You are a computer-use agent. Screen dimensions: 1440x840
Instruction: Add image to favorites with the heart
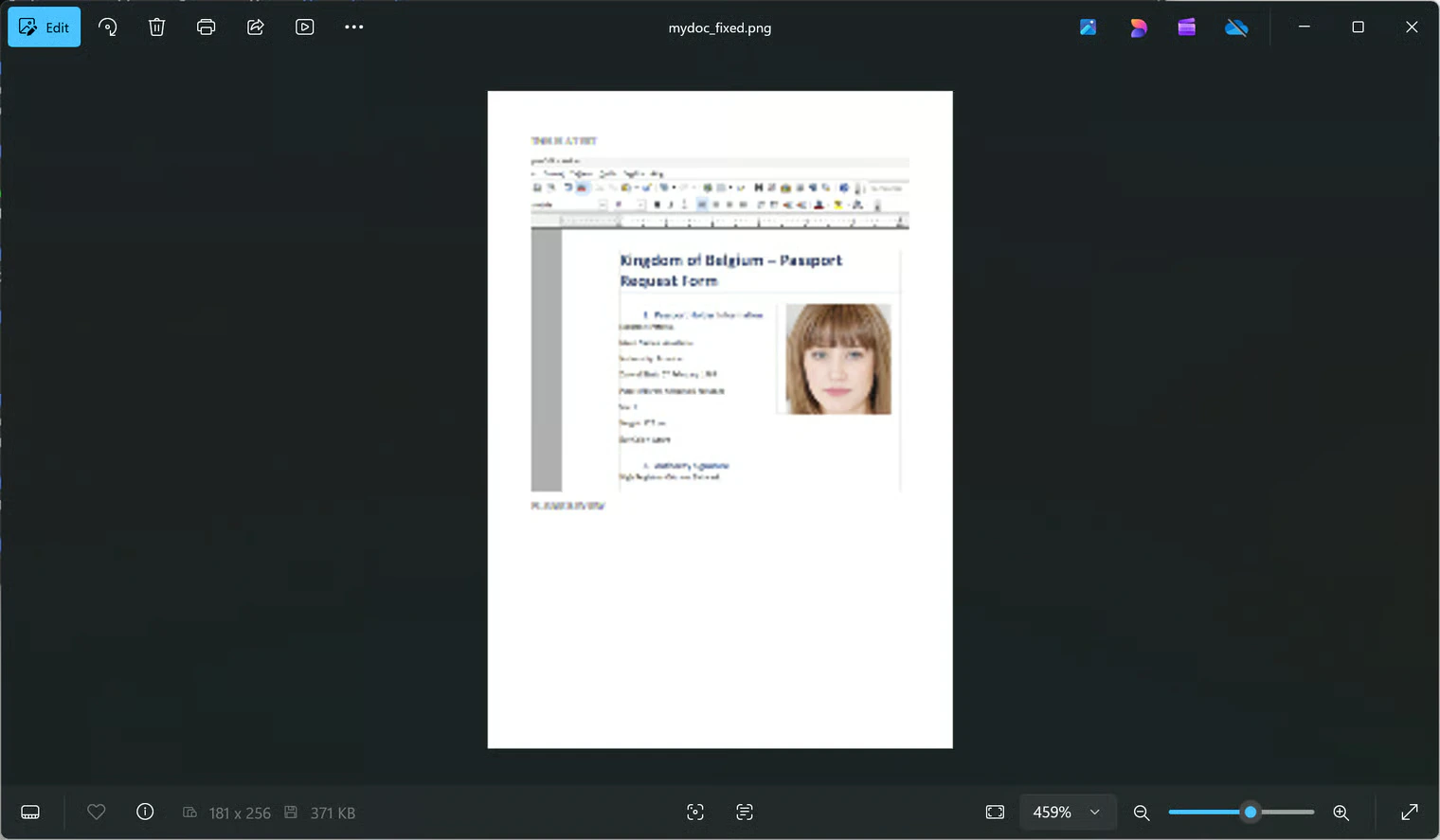click(96, 813)
